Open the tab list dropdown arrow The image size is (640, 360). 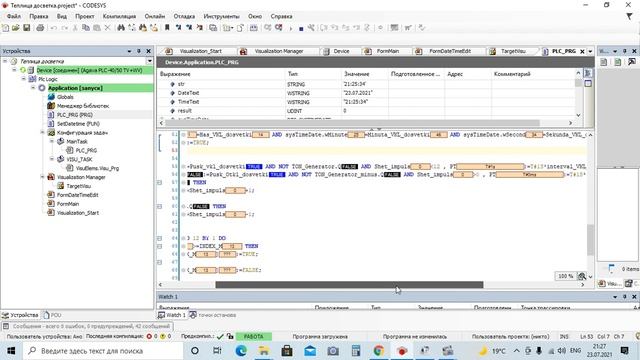click(590, 51)
